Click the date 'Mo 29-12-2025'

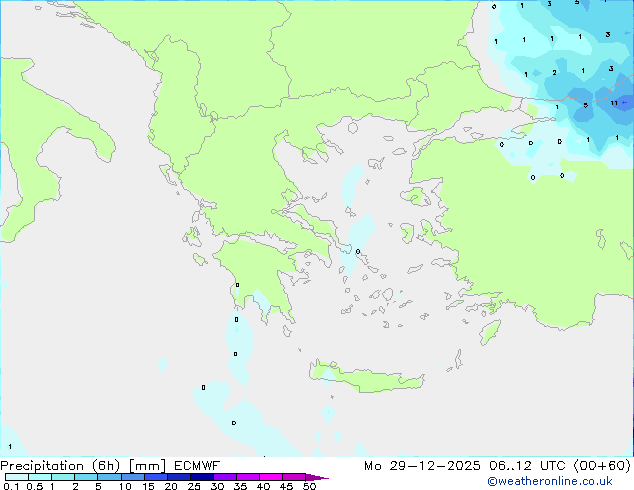(422, 466)
